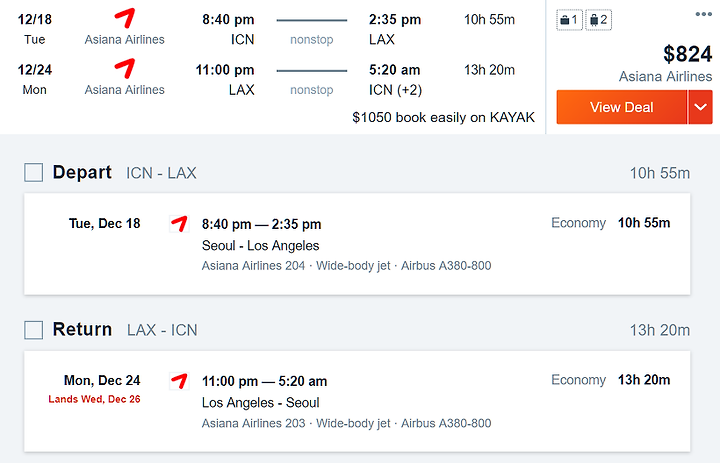Click the Asiana Airlines provider name under price

[x=665, y=76]
